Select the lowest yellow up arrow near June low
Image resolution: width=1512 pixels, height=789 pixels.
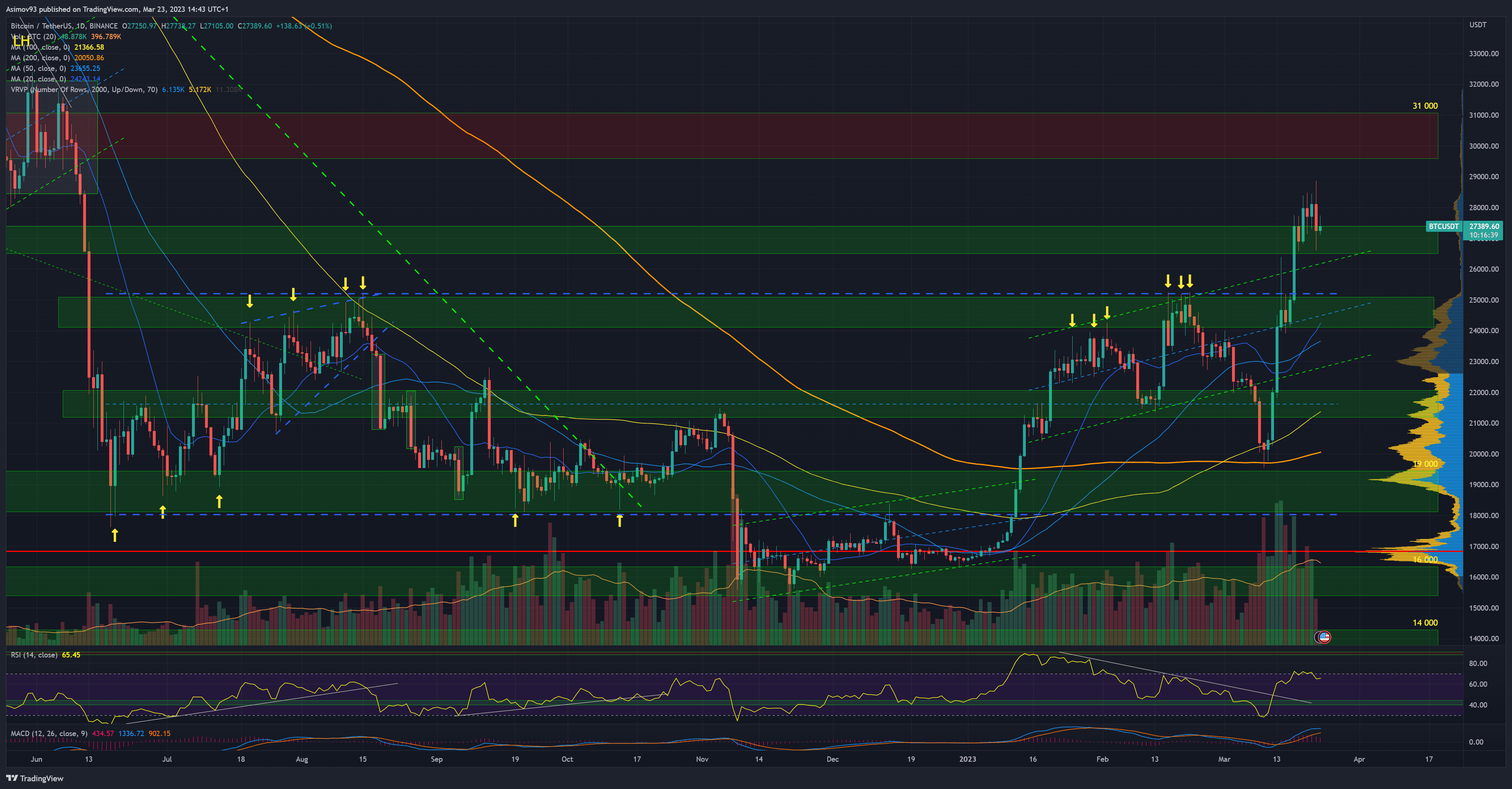coord(115,535)
